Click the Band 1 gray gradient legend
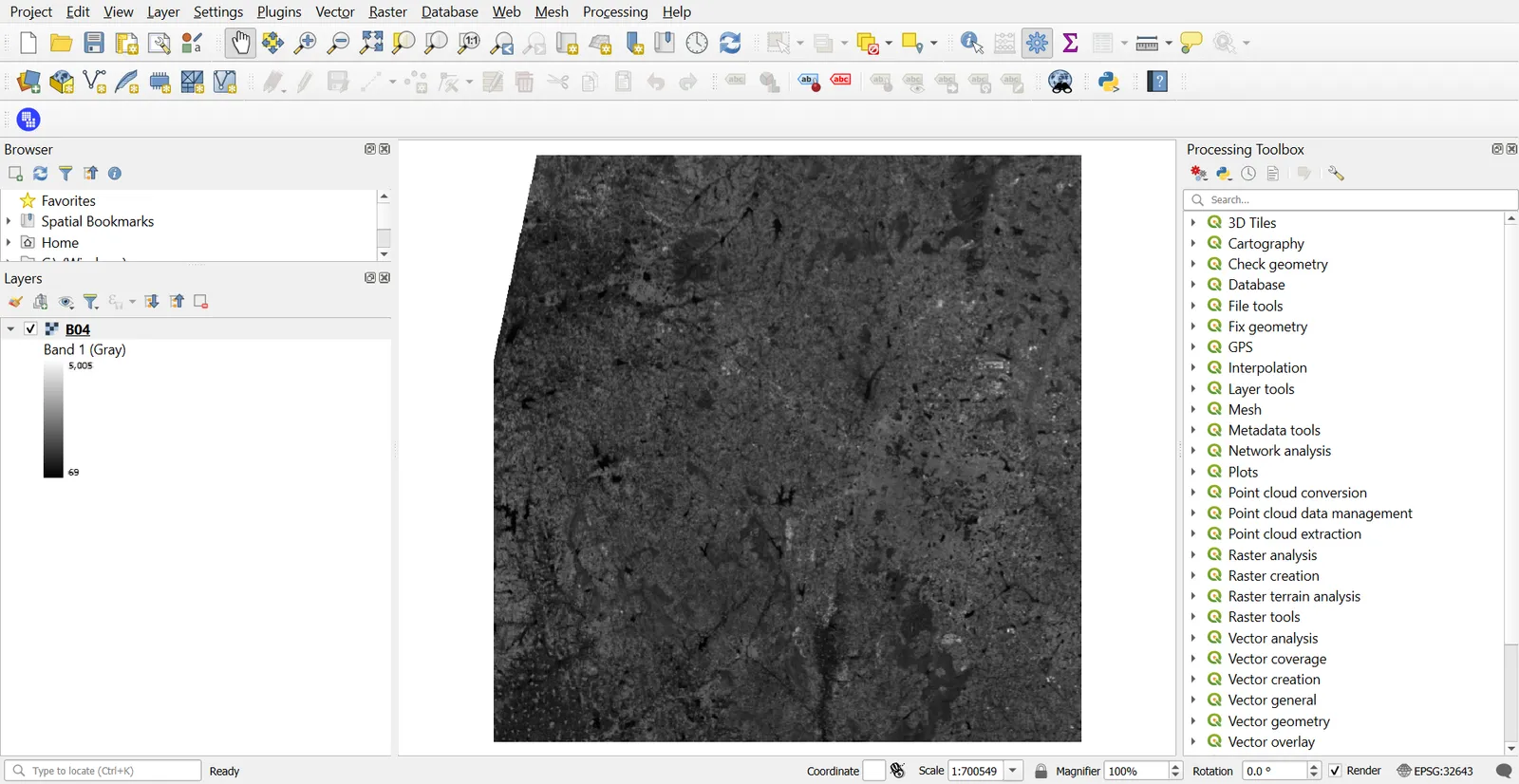Image resolution: width=1519 pixels, height=784 pixels. coord(53,419)
